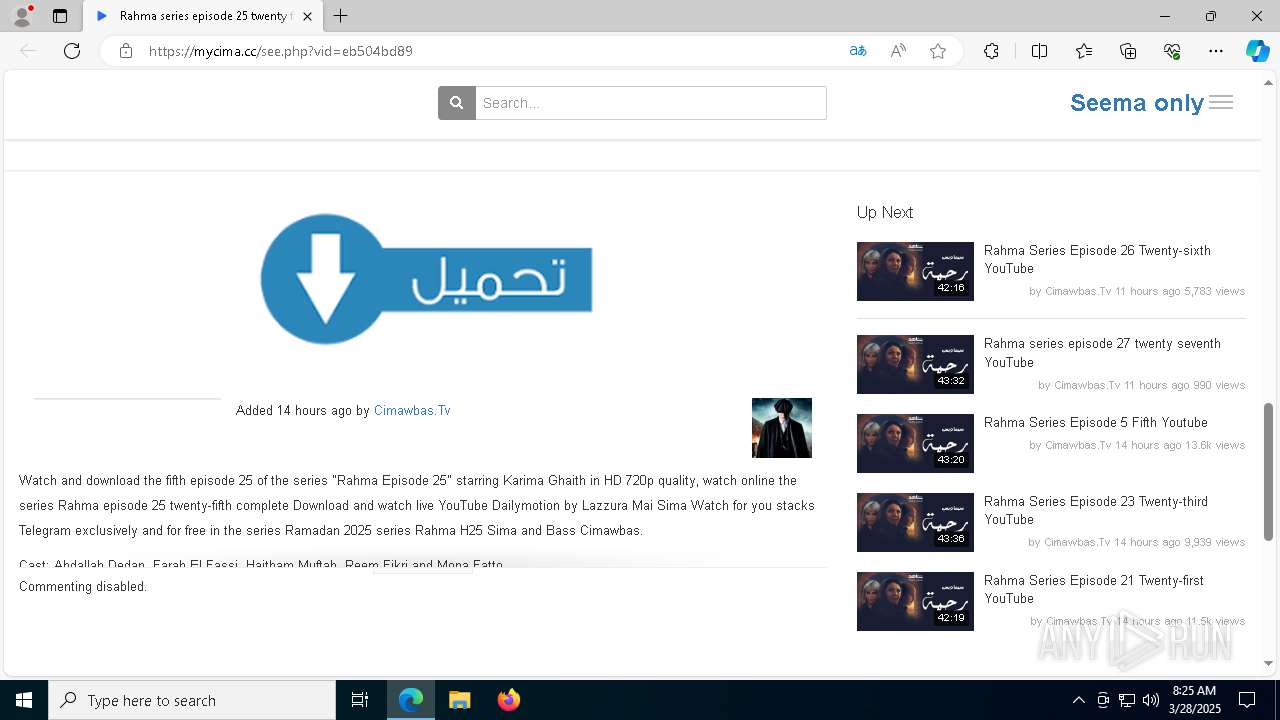
Task: Open Rahma Series Episode 26 Twenty-sixth link
Action: (1097, 259)
